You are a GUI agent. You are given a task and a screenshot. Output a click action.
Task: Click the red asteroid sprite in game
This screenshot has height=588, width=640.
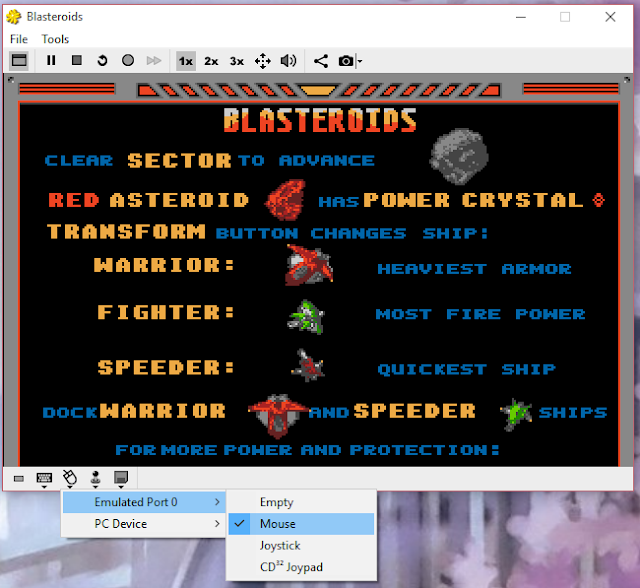point(286,200)
